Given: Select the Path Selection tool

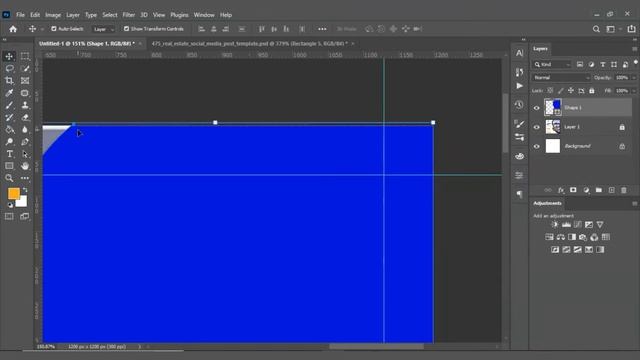Looking at the screenshot, I should click(25, 154).
